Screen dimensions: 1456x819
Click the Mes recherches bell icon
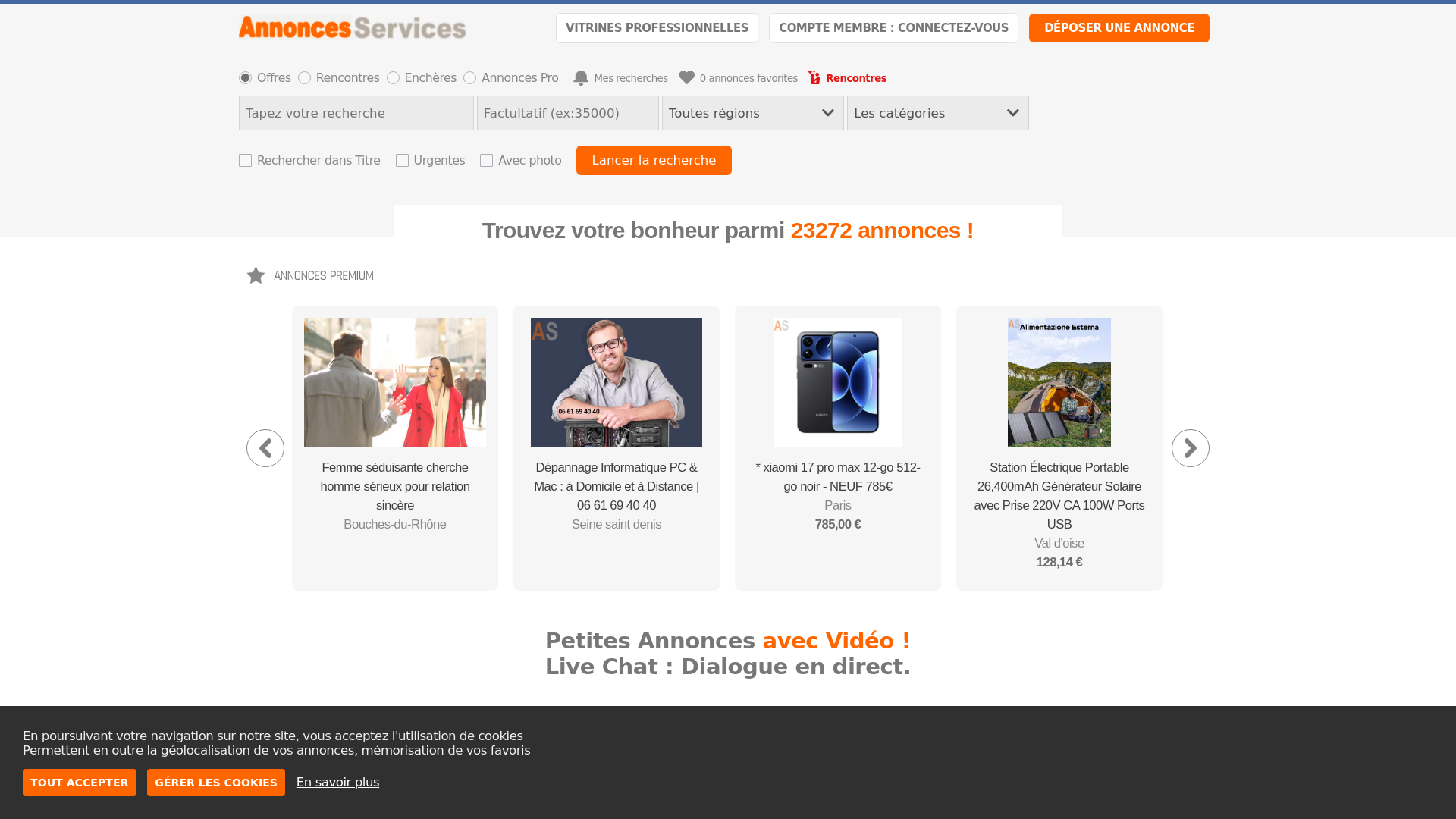point(581,77)
